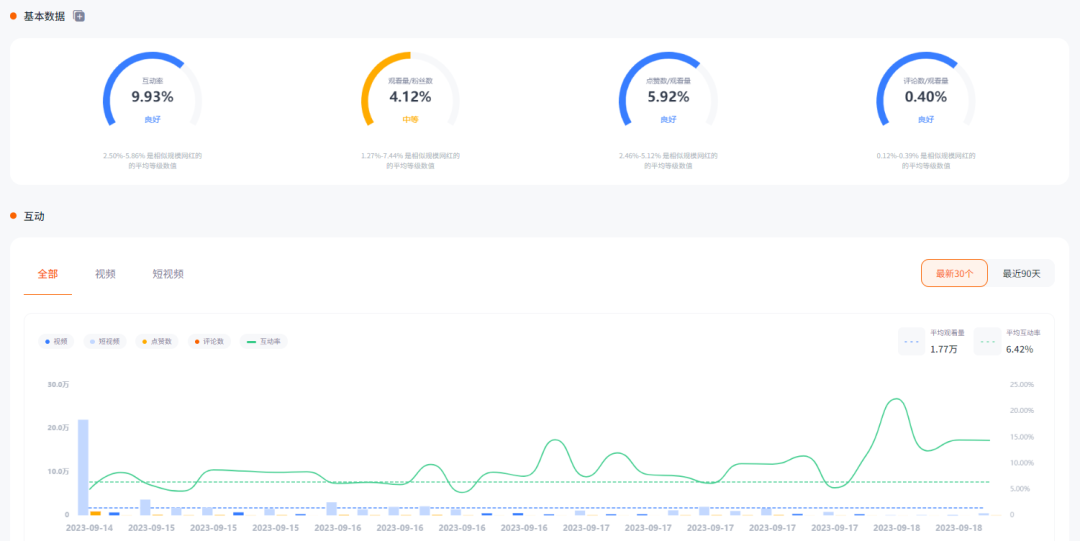Viewport: 1080px width, 541px height.
Task: Toggle the 互动率 line legend
Action: pyautogui.click(x=264, y=341)
